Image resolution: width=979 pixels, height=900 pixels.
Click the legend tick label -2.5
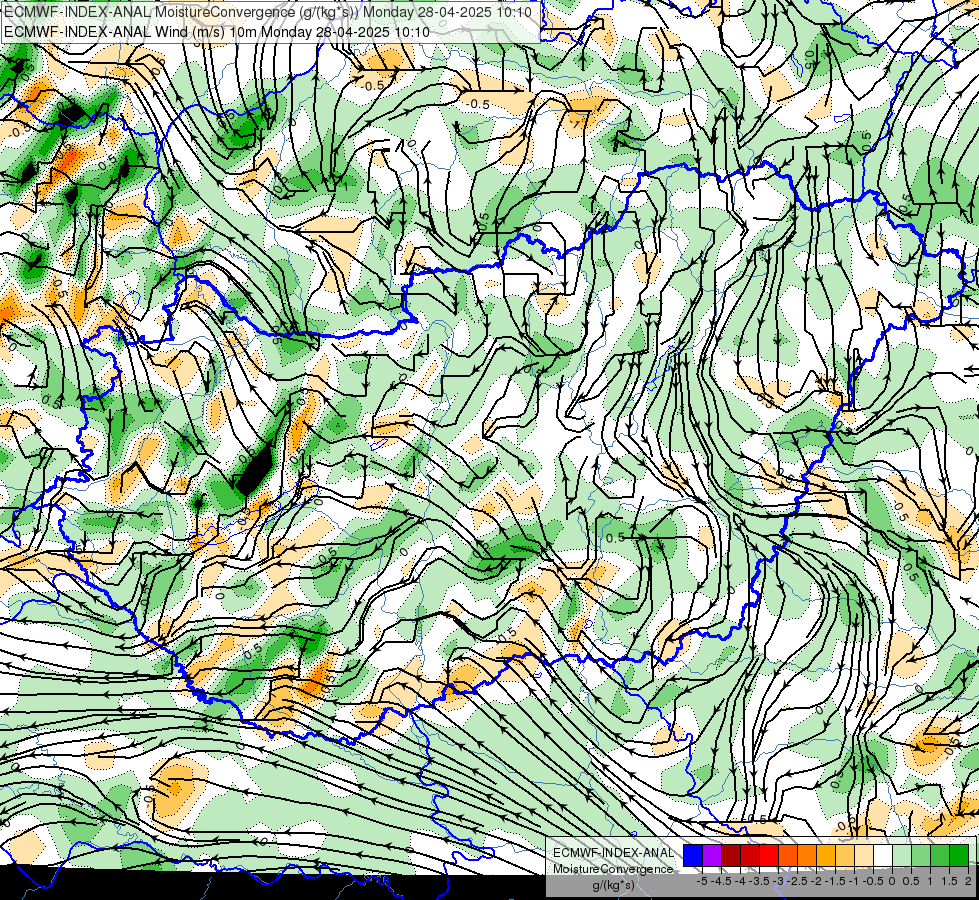point(797,881)
